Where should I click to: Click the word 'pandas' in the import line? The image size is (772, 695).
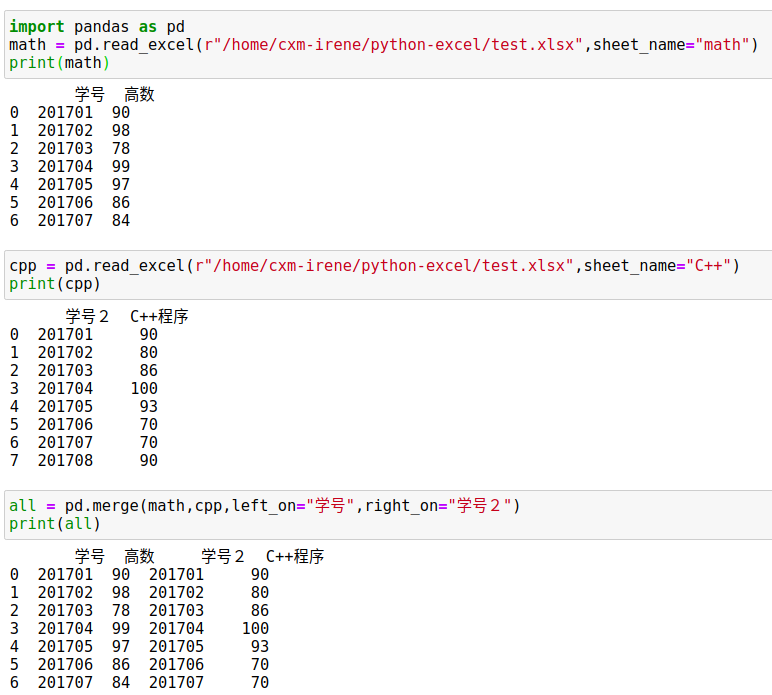click(101, 26)
